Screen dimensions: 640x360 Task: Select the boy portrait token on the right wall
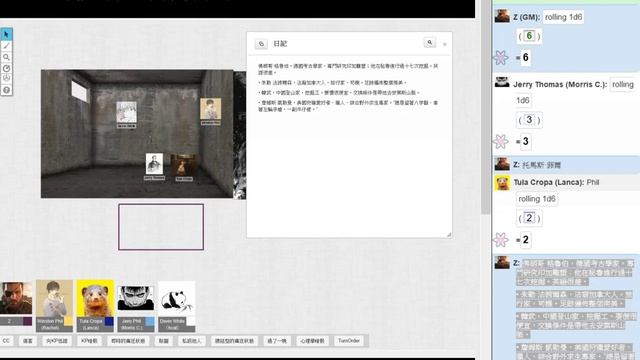pyautogui.click(x=211, y=109)
